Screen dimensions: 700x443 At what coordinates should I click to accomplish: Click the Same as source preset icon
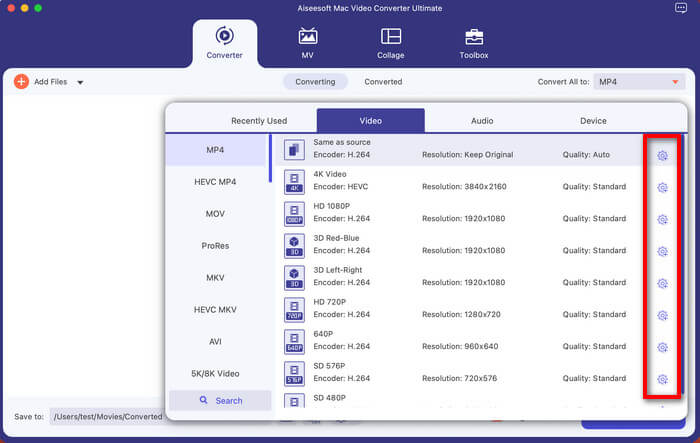coord(294,150)
